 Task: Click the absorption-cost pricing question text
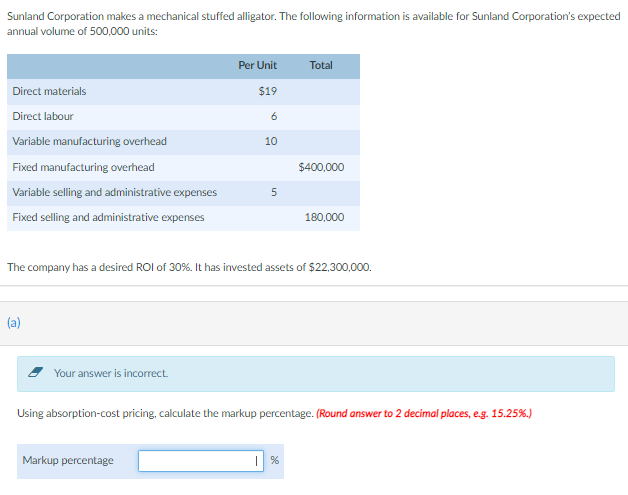click(x=165, y=413)
